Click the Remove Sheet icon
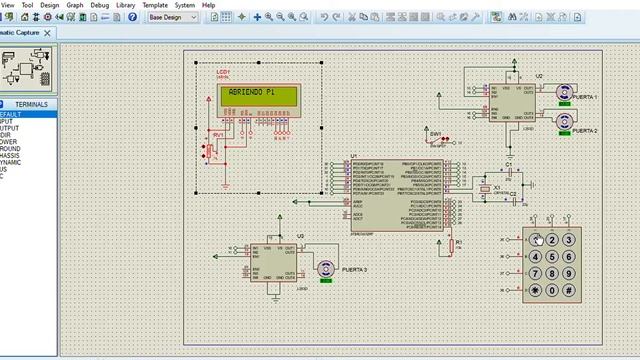The image size is (640, 360). point(551,17)
